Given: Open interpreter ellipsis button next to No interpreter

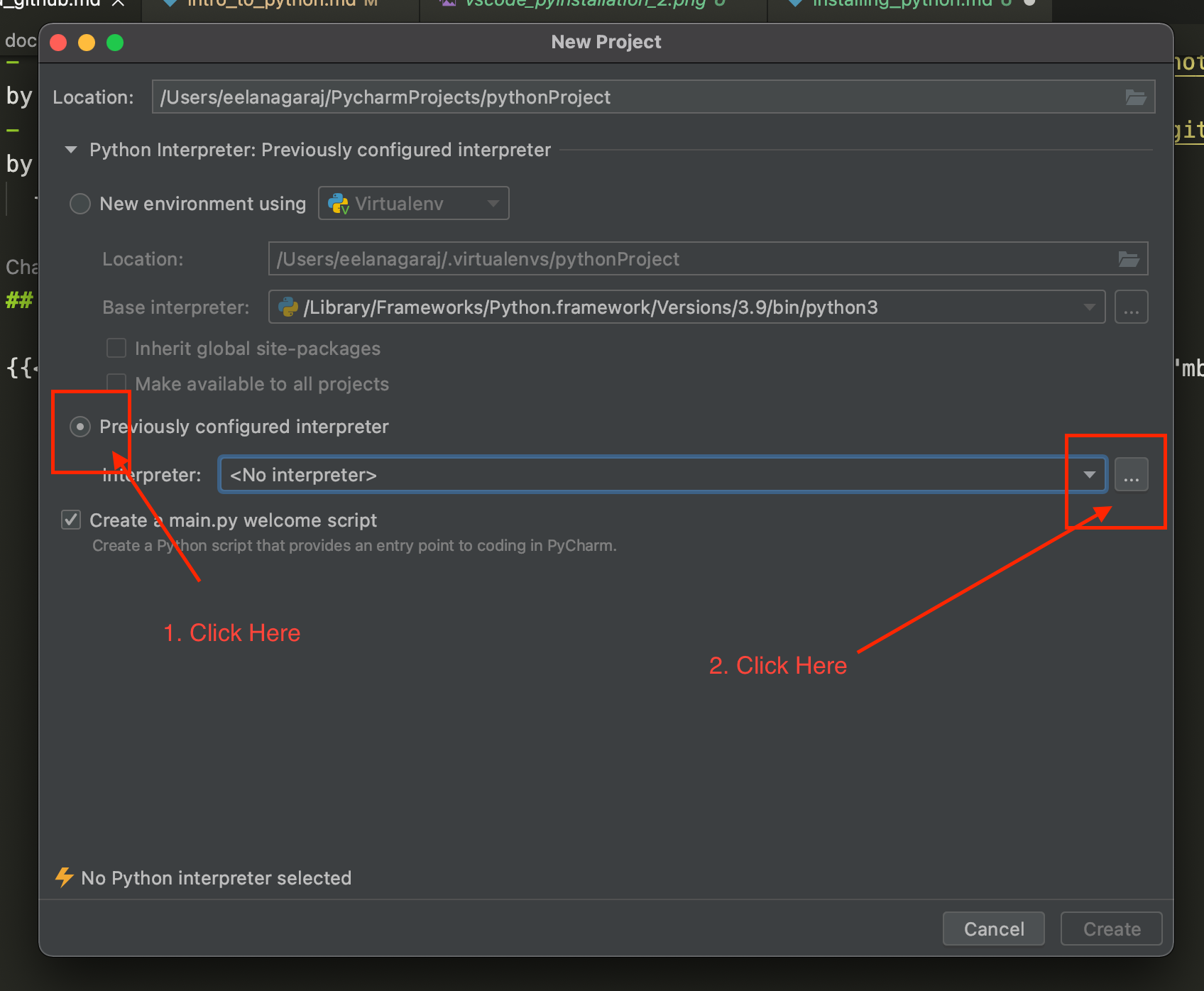Looking at the screenshot, I should [x=1131, y=475].
